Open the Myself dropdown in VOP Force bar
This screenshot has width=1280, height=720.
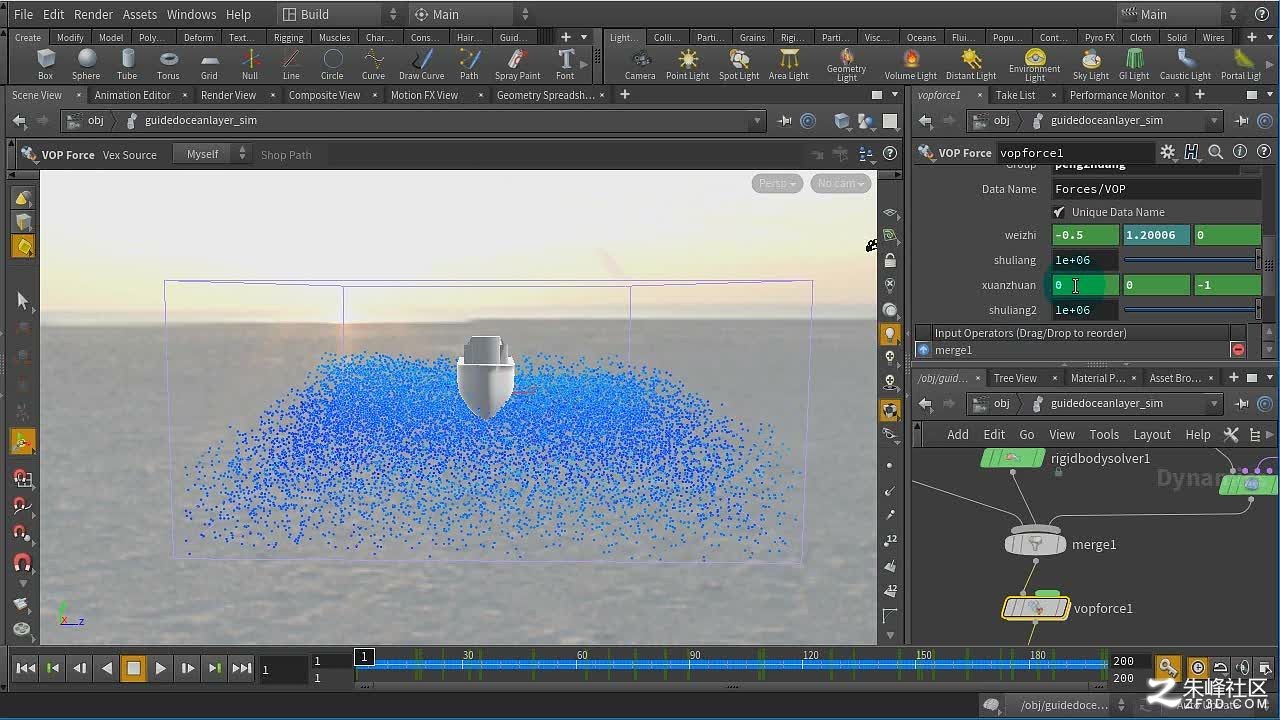(x=210, y=154)
